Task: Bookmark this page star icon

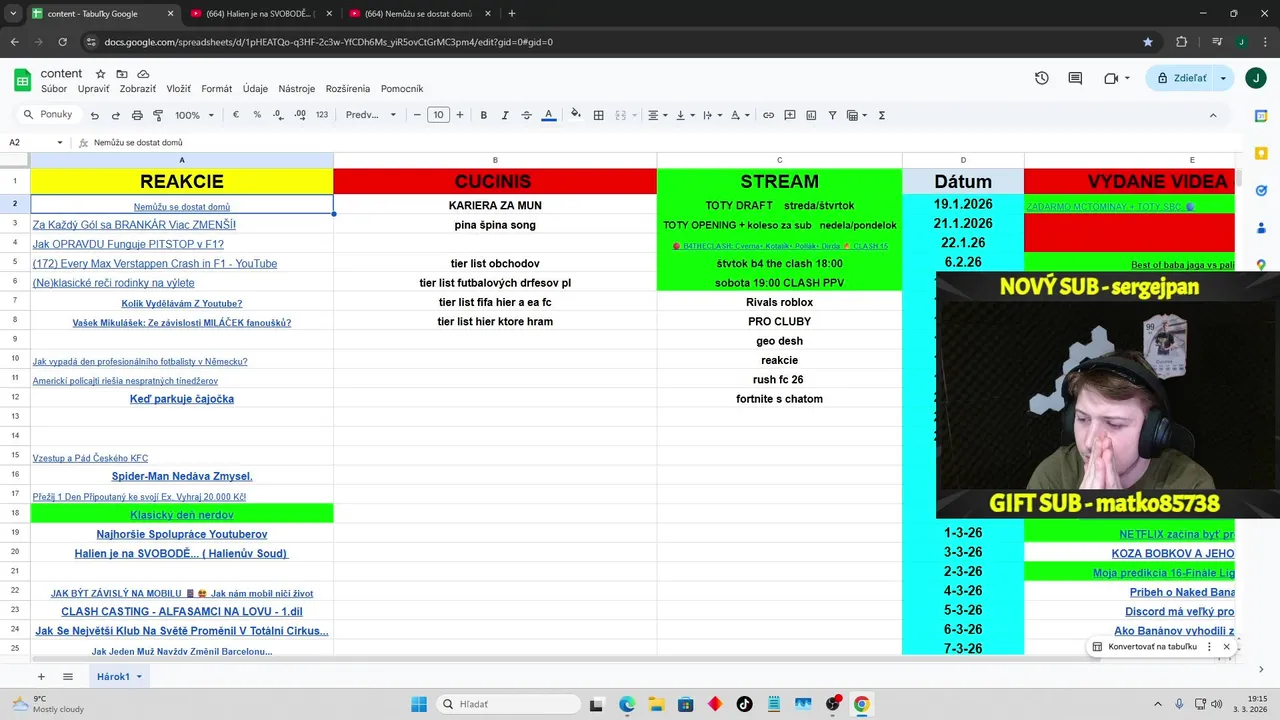Action: (1148, 42)
